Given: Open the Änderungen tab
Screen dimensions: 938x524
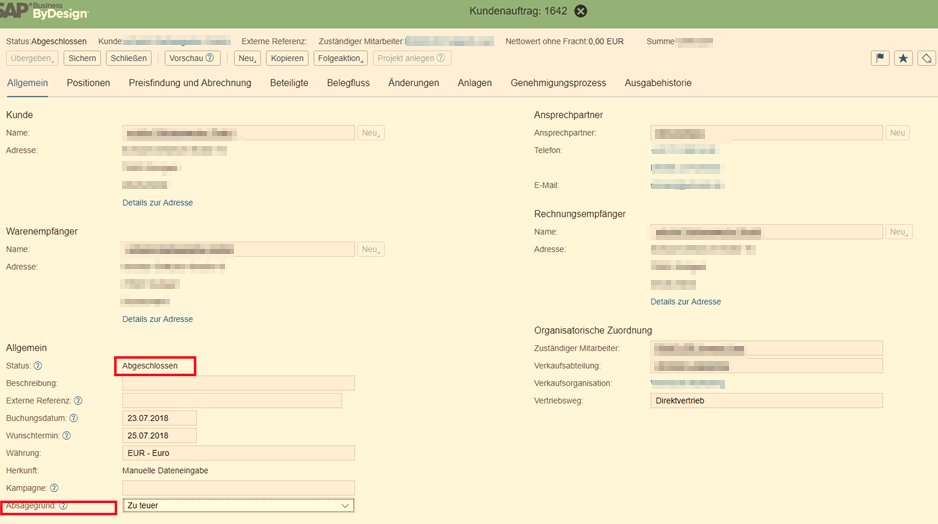Looking at the screenshot, I should click(x=413, y=83).
